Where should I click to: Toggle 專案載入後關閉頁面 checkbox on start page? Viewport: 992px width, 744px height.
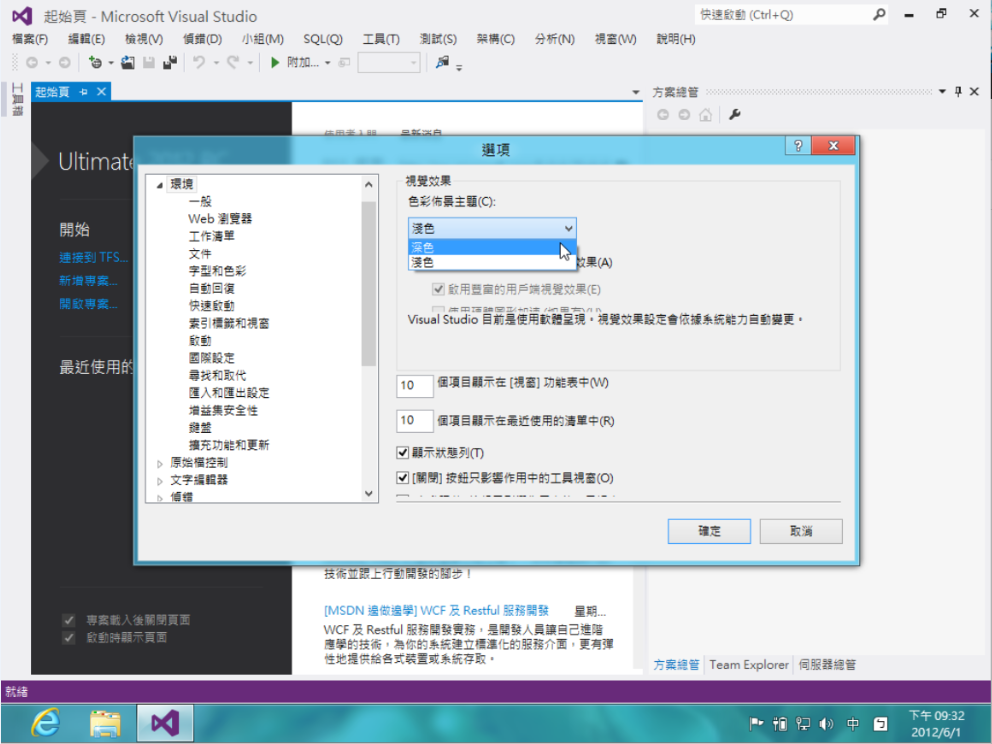coord(69,620)
